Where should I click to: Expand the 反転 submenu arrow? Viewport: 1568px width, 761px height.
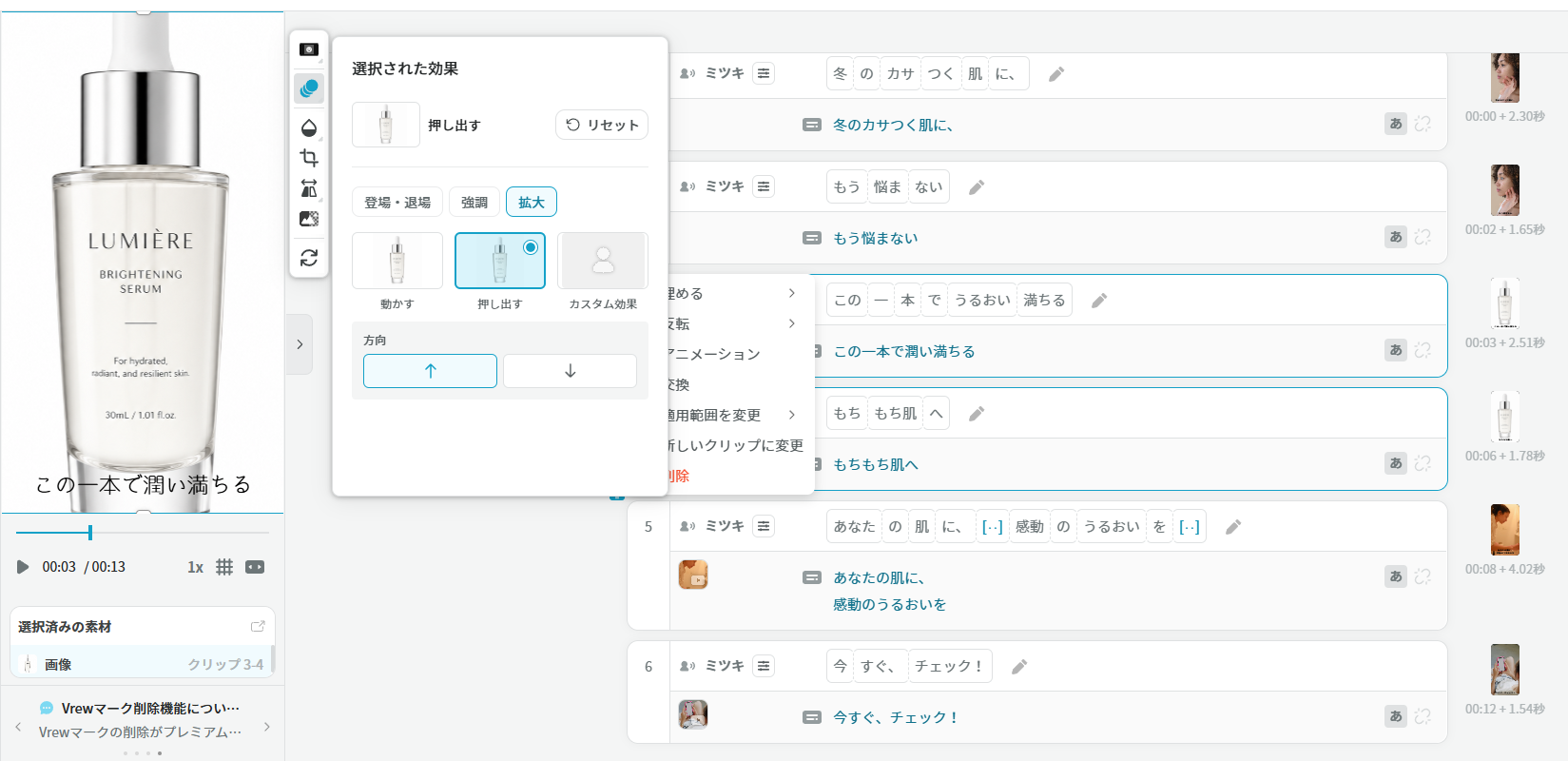click(792, 323)
